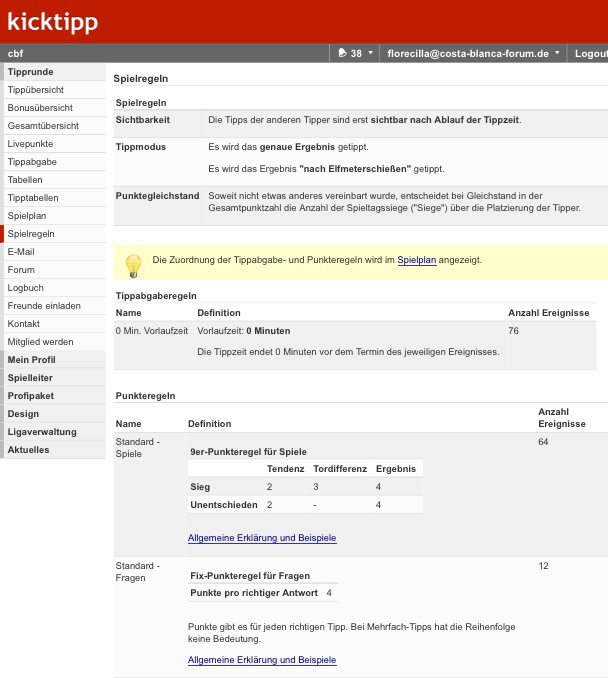Expand the florecilla account dropdown
Screen dimensions: 608x678
pos(556,52)
